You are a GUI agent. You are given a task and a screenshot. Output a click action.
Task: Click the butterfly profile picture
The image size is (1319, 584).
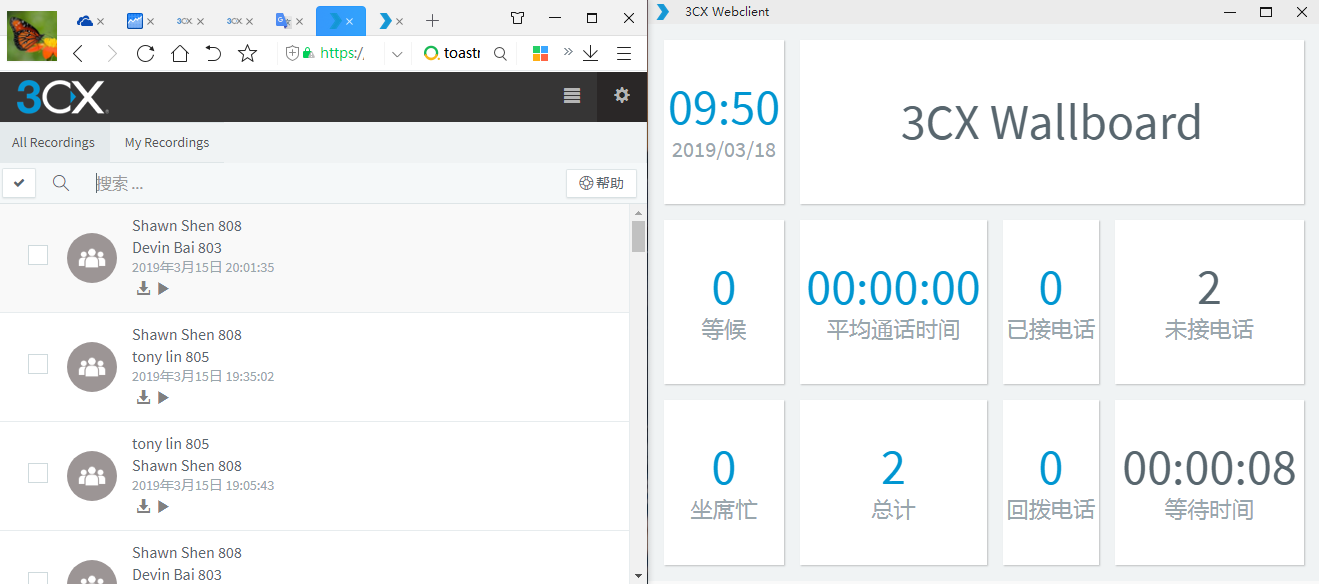coord(32,35)
